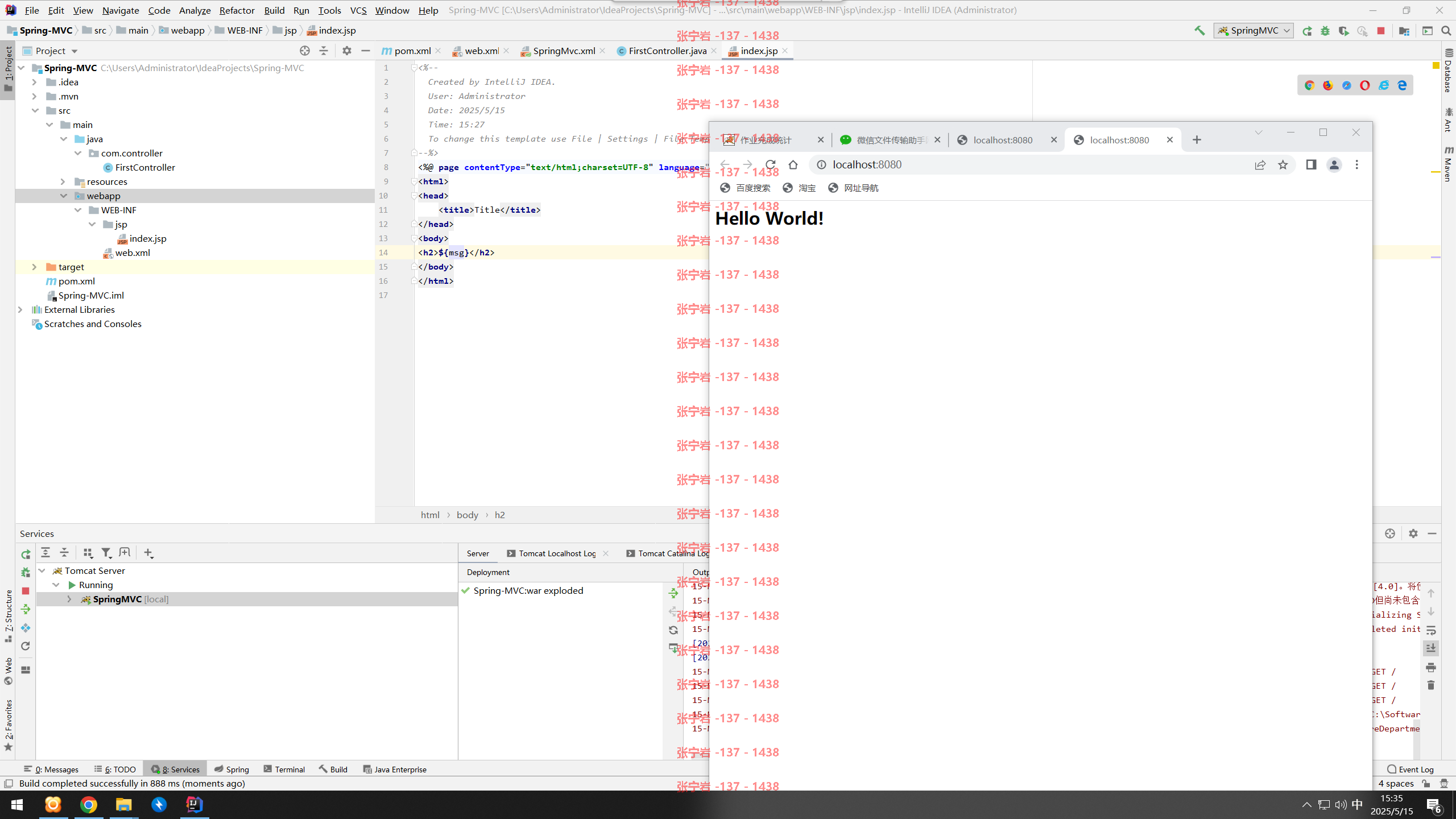
Task: Open notification center in system tray
Action: (x=1433, y=805)
